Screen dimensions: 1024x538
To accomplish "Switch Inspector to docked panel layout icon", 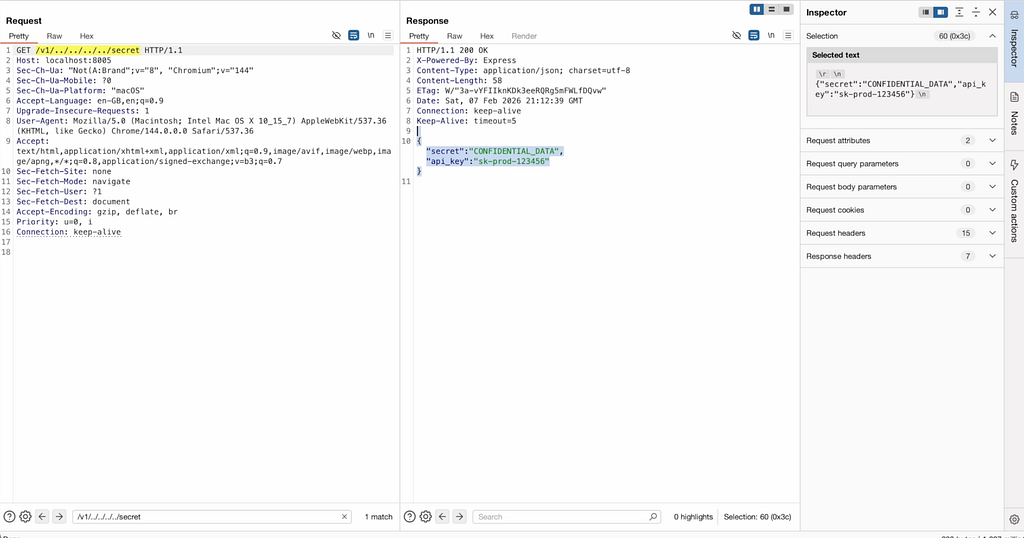I will pyautogui.click(x=940, y=12).
